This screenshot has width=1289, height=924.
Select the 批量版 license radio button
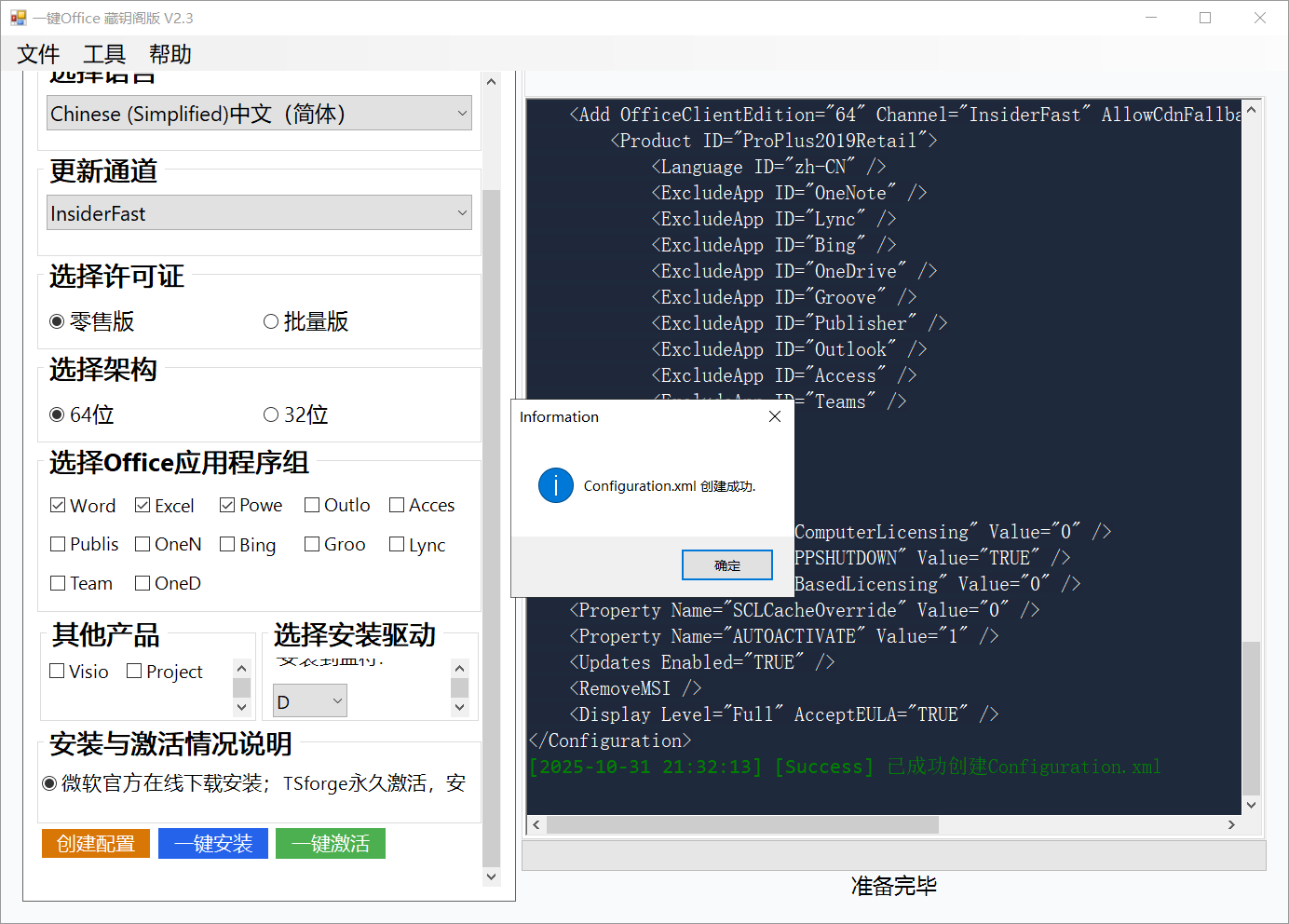click(271, 320)
